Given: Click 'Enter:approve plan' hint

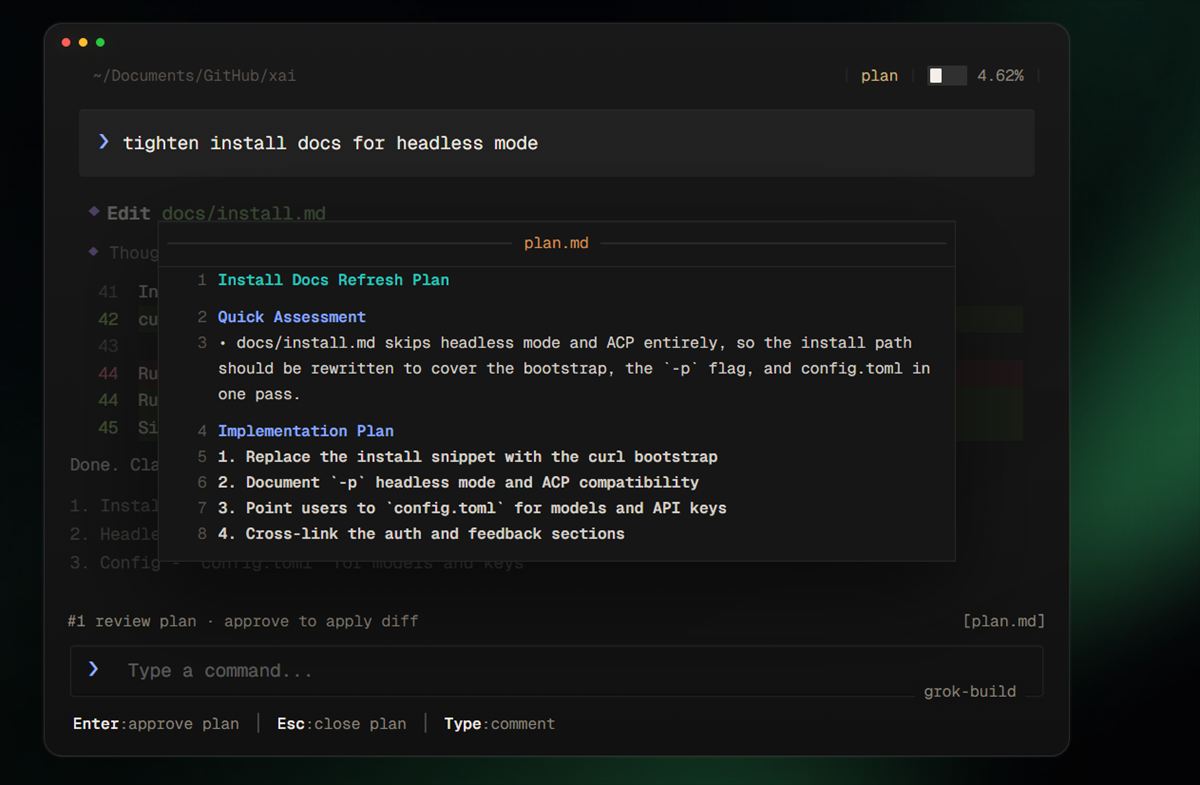Looking at the screenshot, I should (x=156, y=724).
